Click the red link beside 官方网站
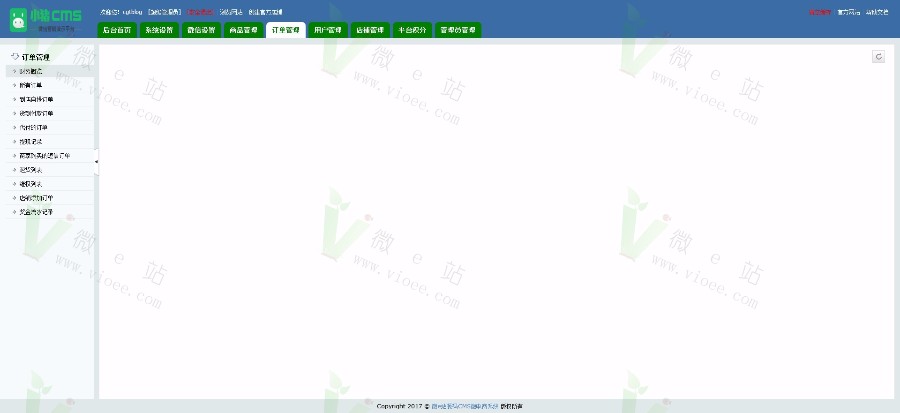Viewport: 900px width, 413px height. 820,12
